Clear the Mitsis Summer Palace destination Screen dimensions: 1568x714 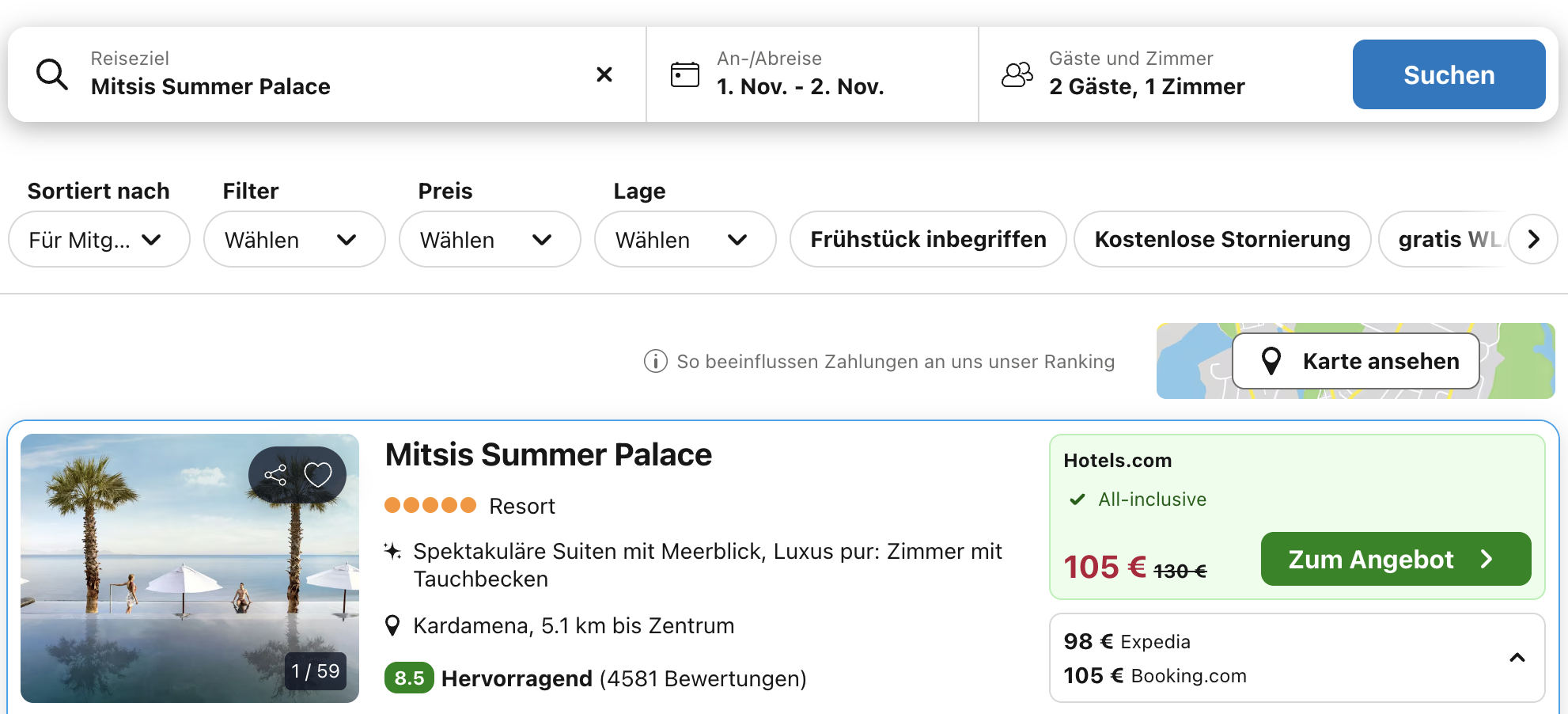604,74
